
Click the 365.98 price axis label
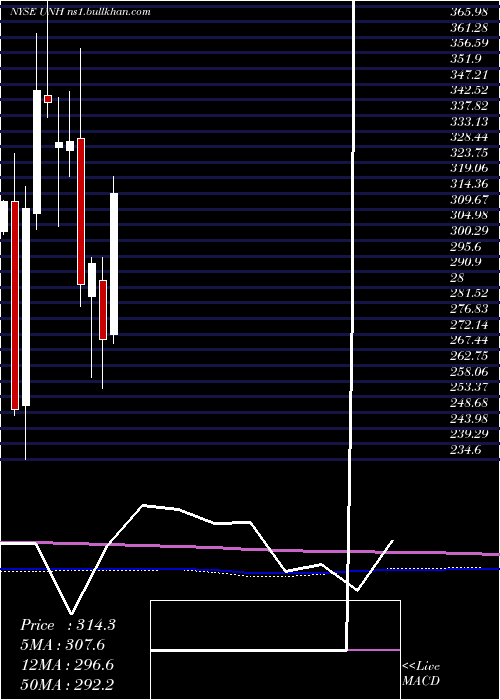[469, 13]
